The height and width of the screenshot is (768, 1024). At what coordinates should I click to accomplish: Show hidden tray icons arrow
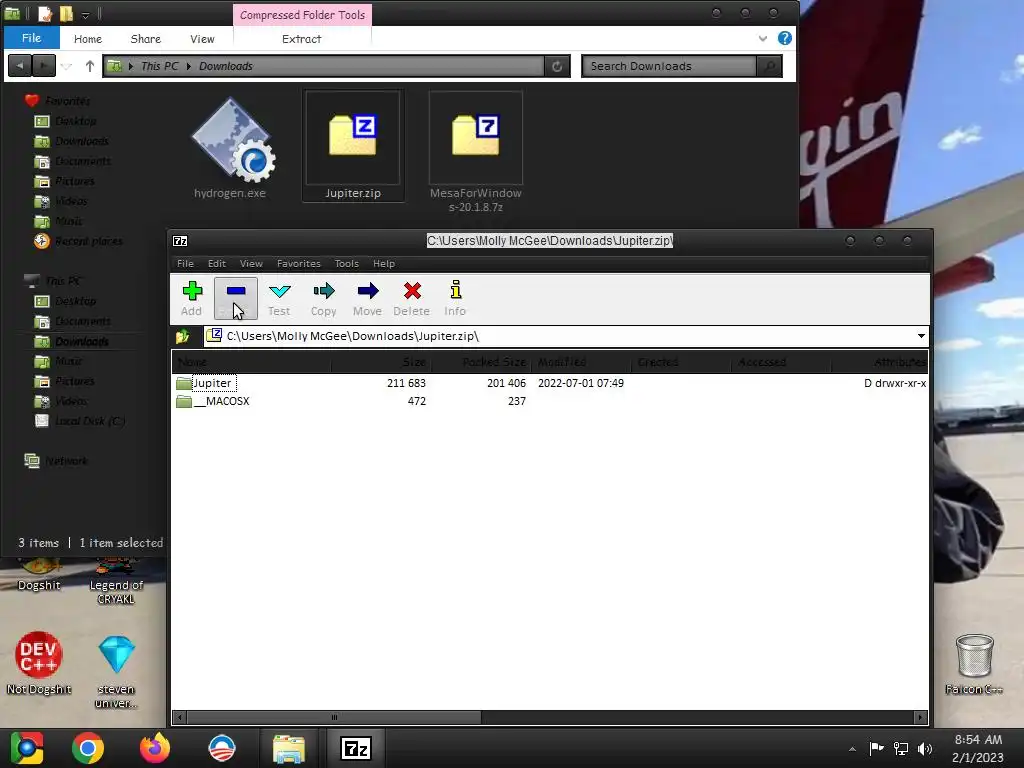(x=852, y=749)
